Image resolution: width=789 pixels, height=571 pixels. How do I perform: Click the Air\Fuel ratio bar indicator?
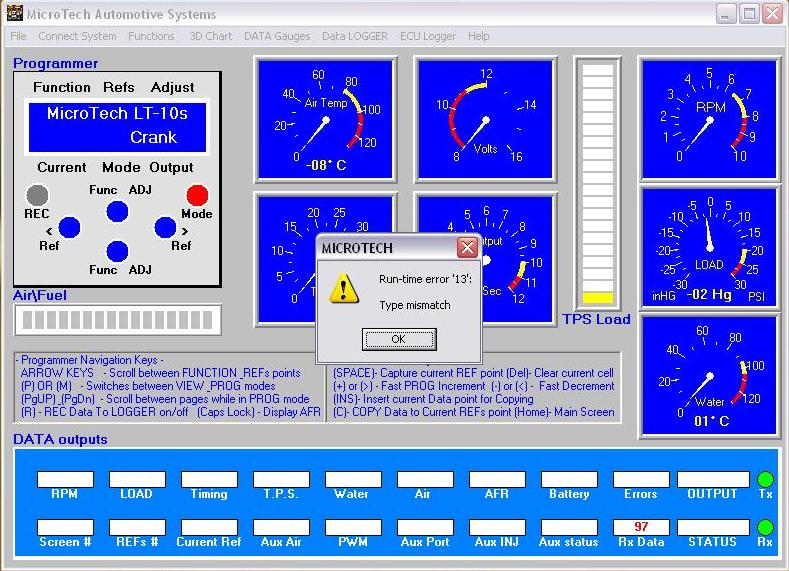(117, 320)
